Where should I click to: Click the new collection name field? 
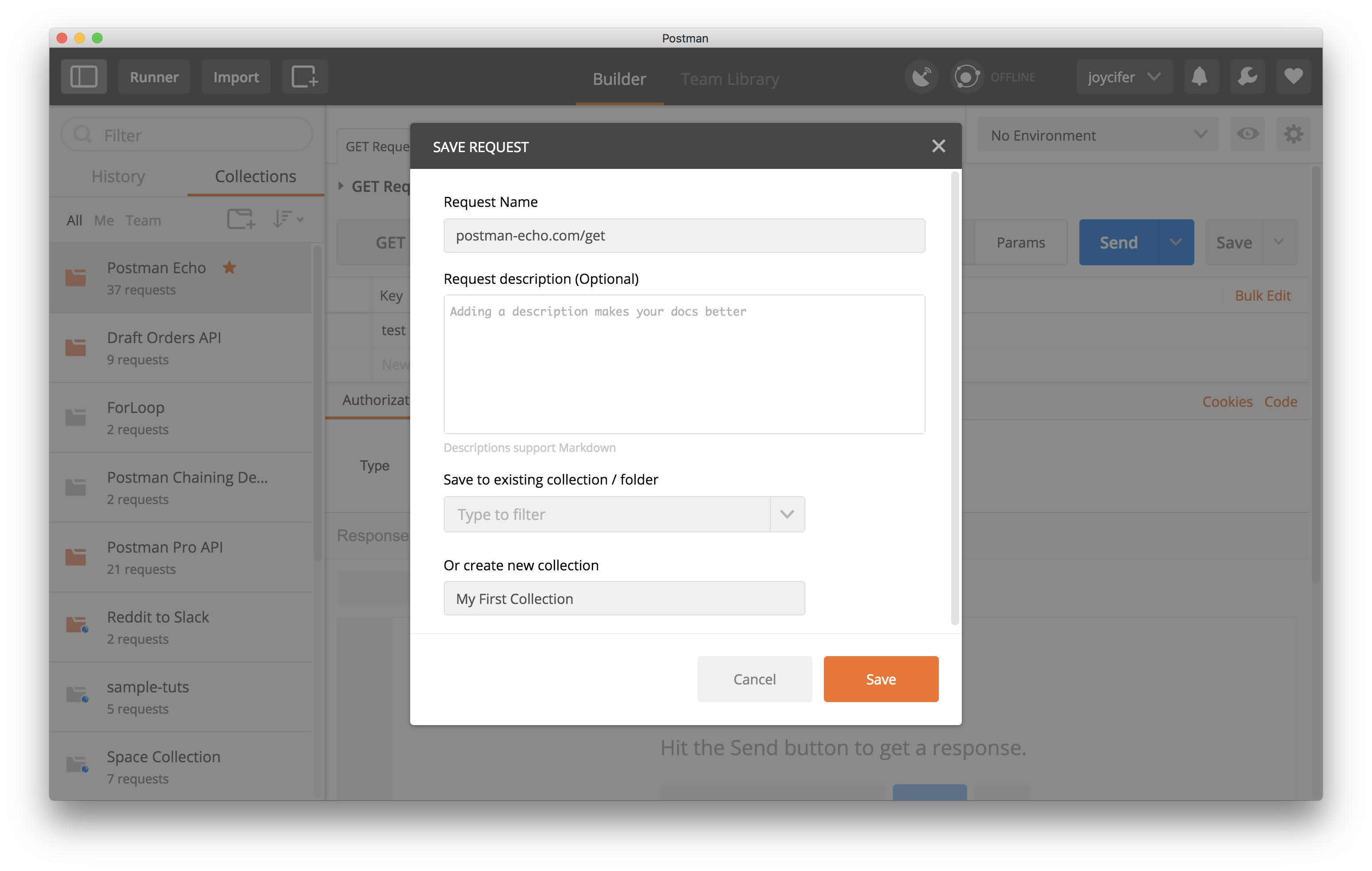pyautogui.click(x=624, y=598)
